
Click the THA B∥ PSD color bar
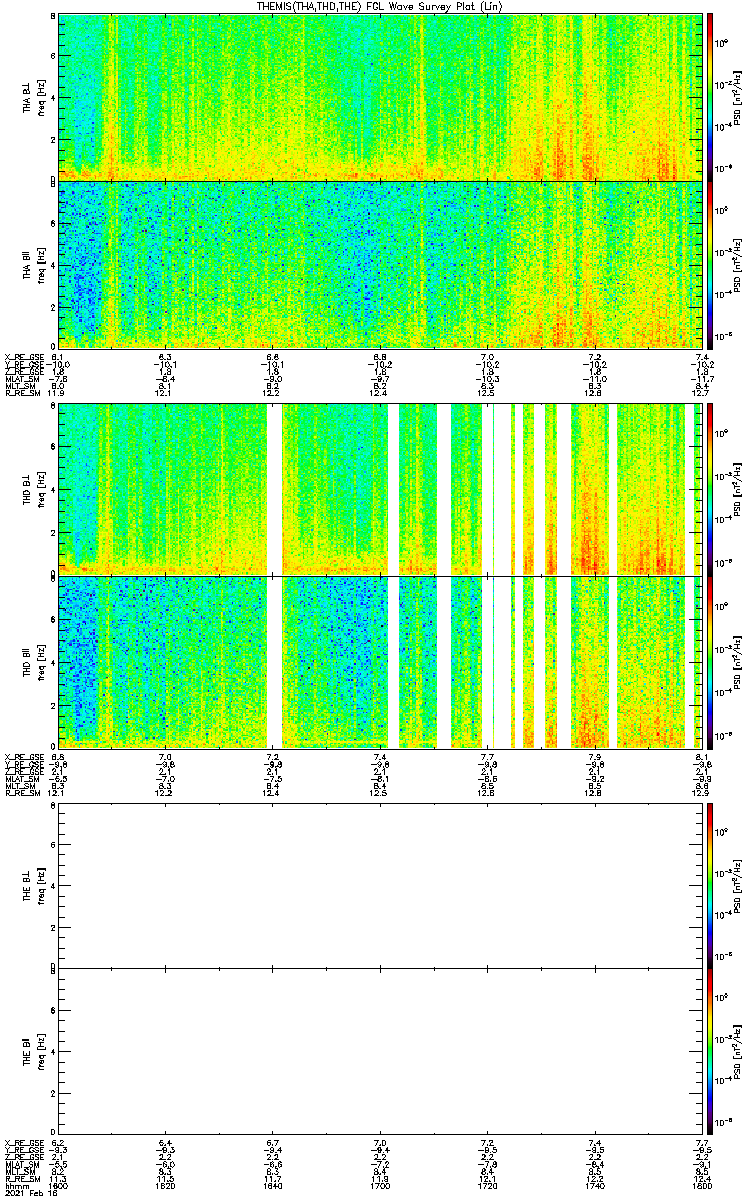coord(710,264)
